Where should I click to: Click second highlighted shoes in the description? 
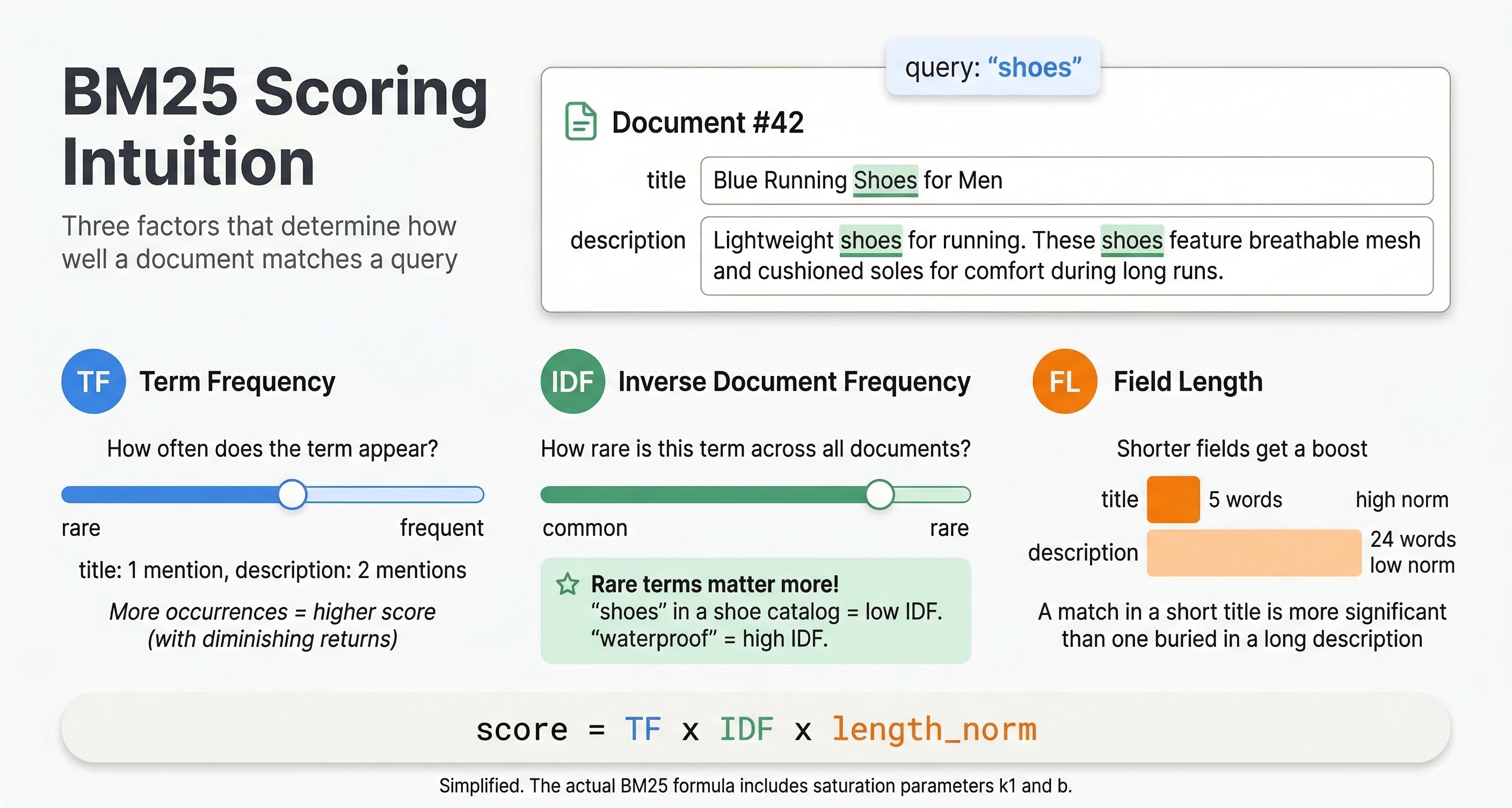click(1131, 240)
